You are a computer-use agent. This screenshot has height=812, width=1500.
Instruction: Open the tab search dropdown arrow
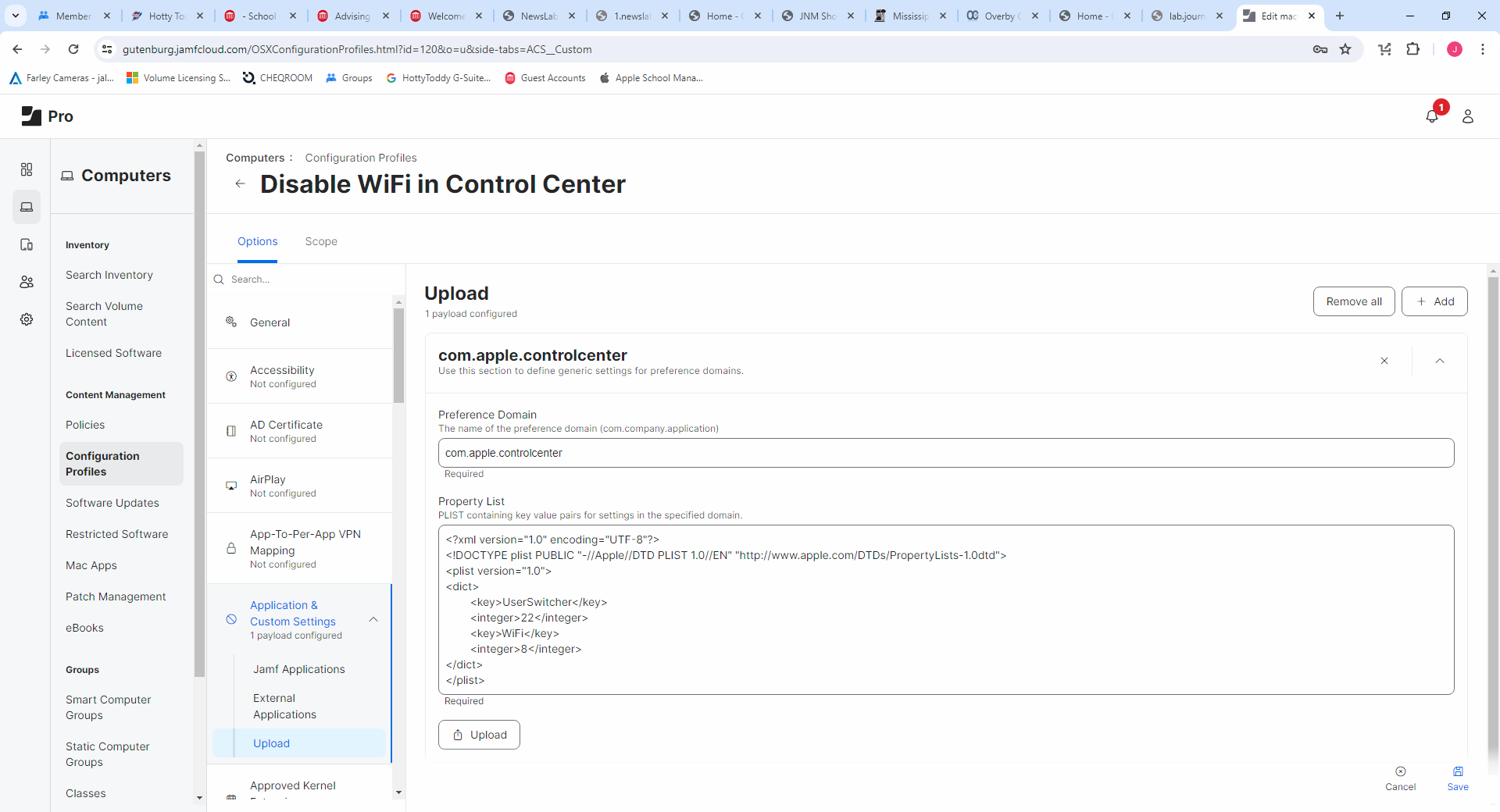point(16,16)
